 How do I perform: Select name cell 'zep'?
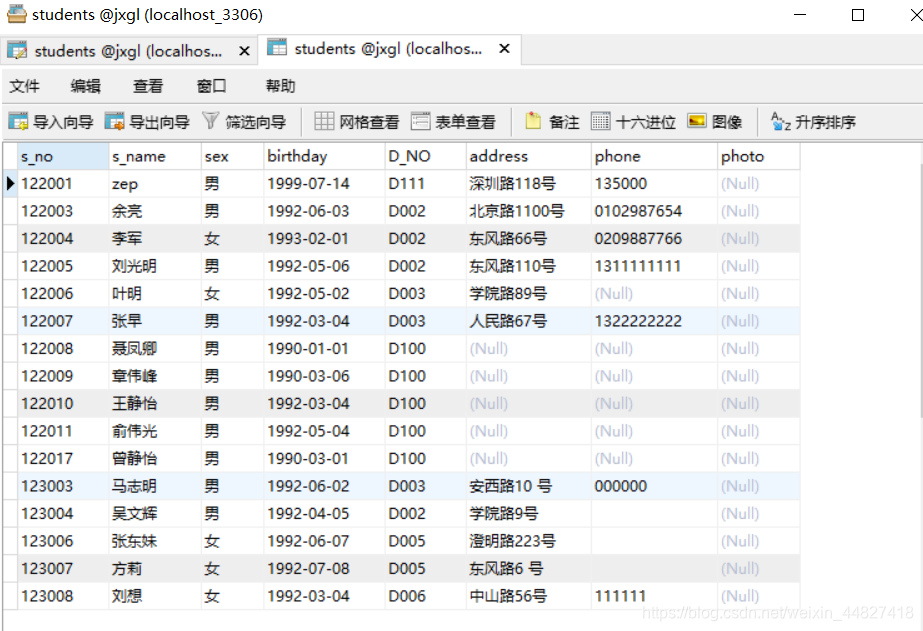[155, 184]
